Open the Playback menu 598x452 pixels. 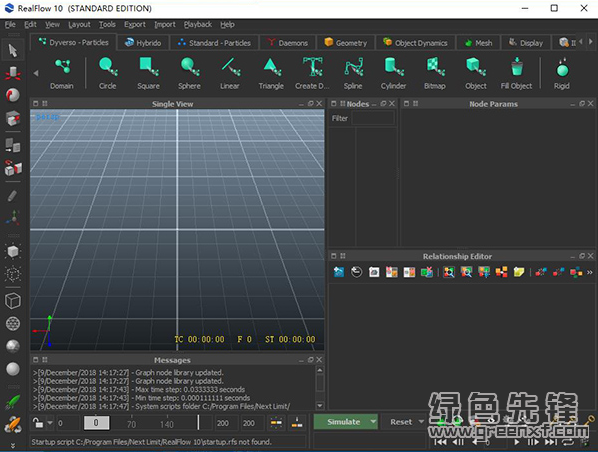tap(198, 24)
